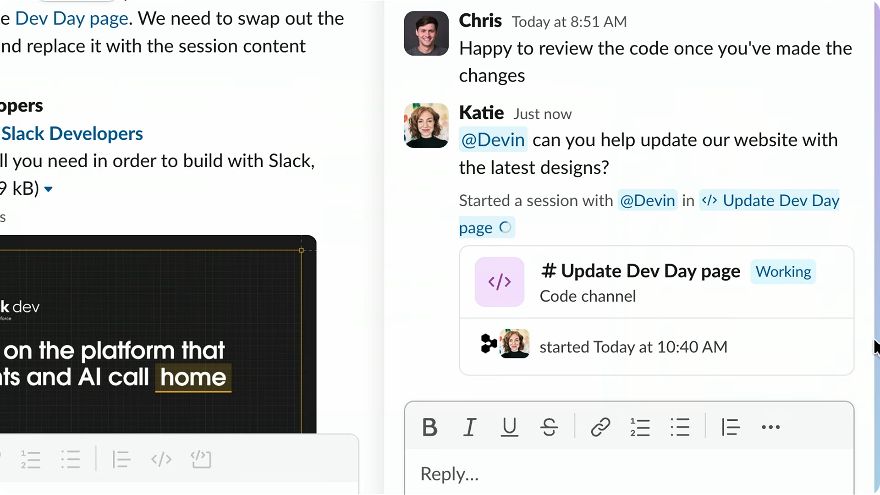Image resolution: width=880 pixels, height=495 pixels.
Task: Click the Code channel label
Action: (x=588, y=296)
